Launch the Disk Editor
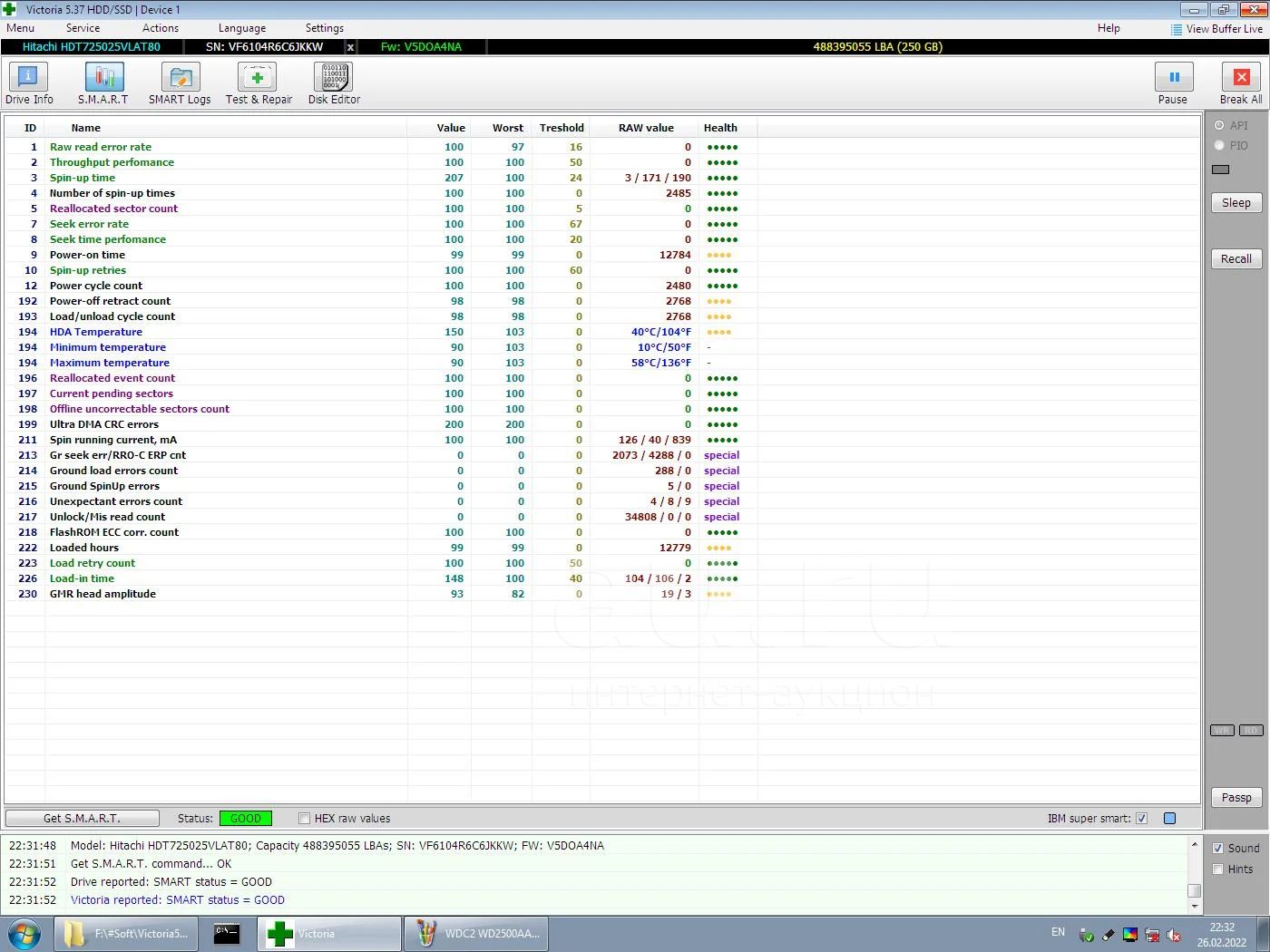The width and height of the screenshot is (1270, 952). 334,83
